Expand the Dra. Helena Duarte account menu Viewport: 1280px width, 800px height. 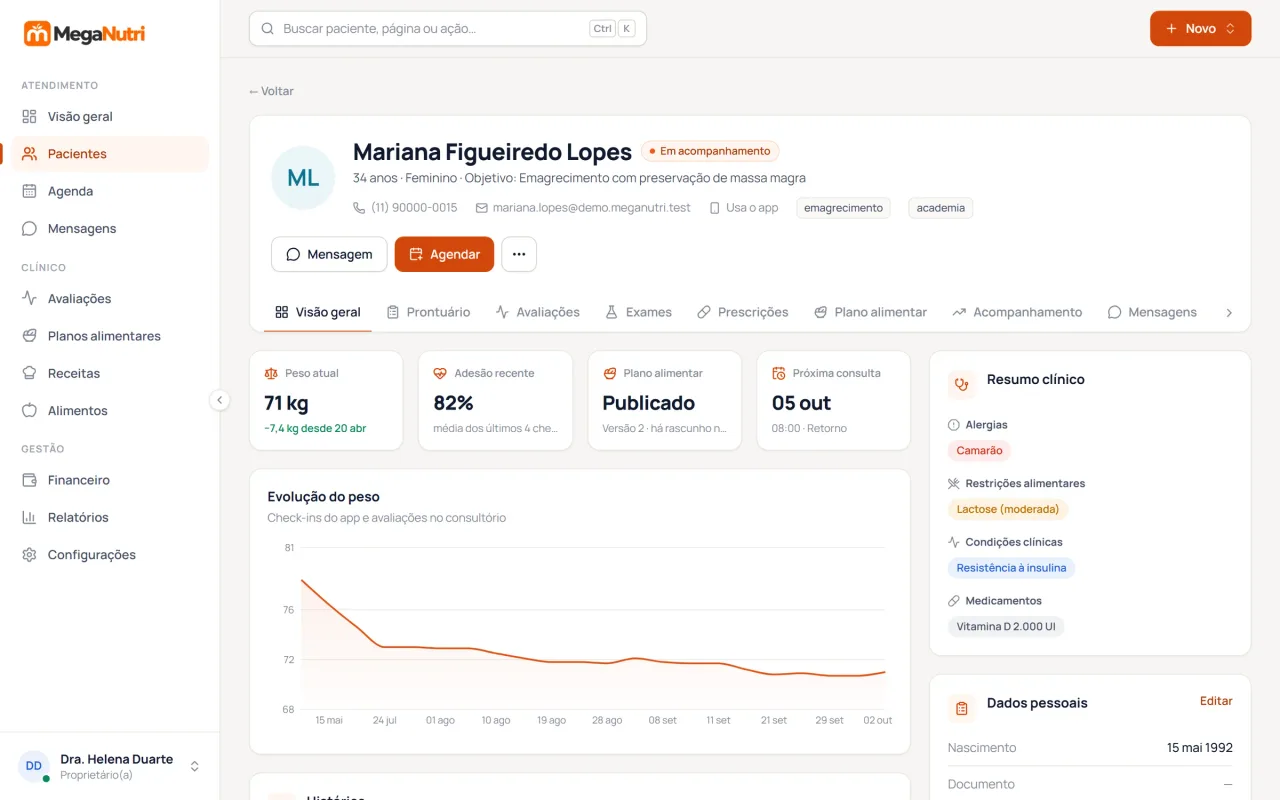(x=110, y=766)
